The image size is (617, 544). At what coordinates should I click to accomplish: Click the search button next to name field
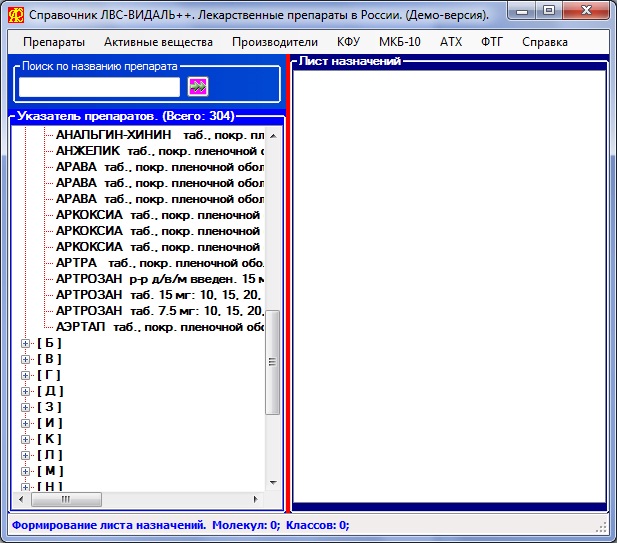tap(198, 87)
